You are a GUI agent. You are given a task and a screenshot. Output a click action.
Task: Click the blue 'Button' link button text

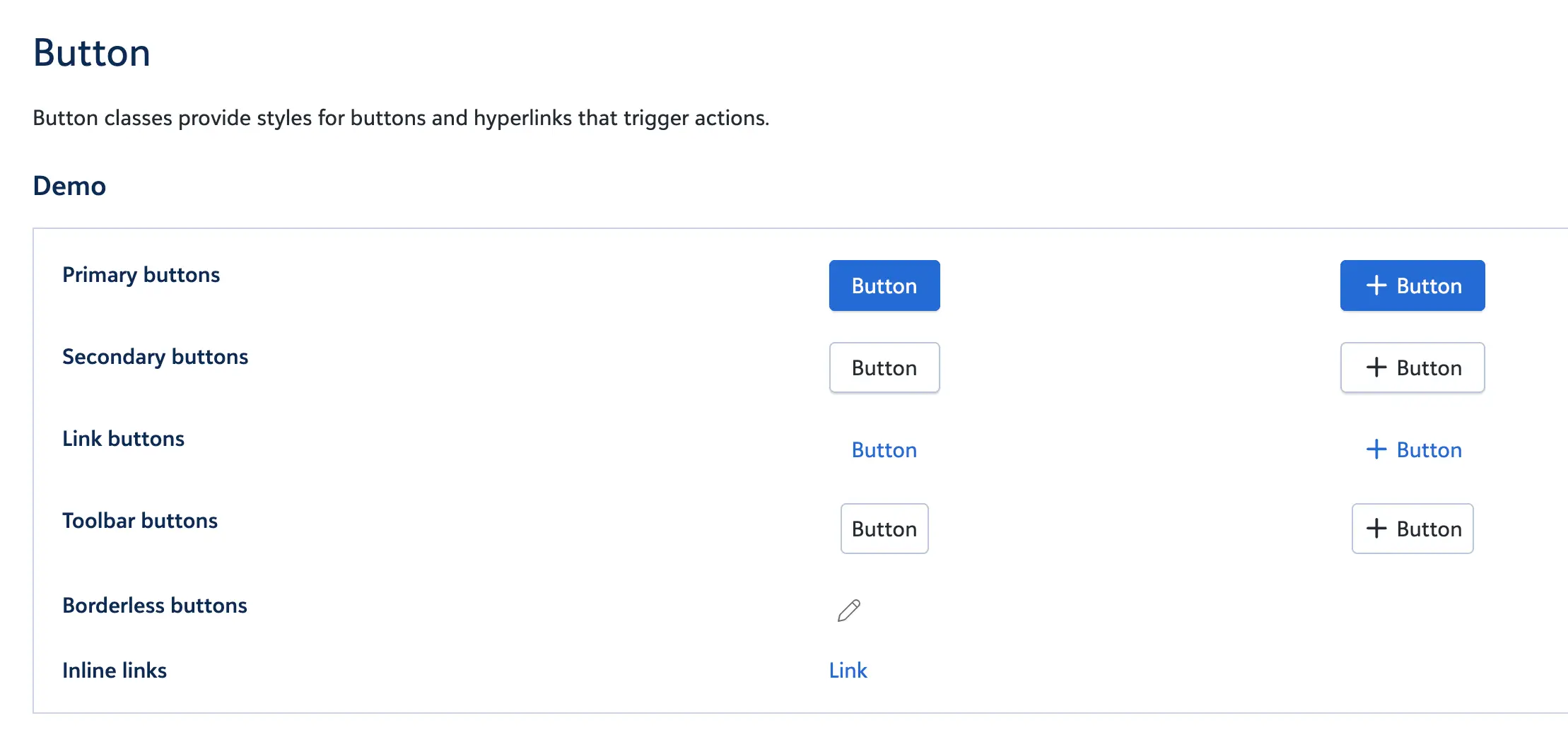pos(884,449)
